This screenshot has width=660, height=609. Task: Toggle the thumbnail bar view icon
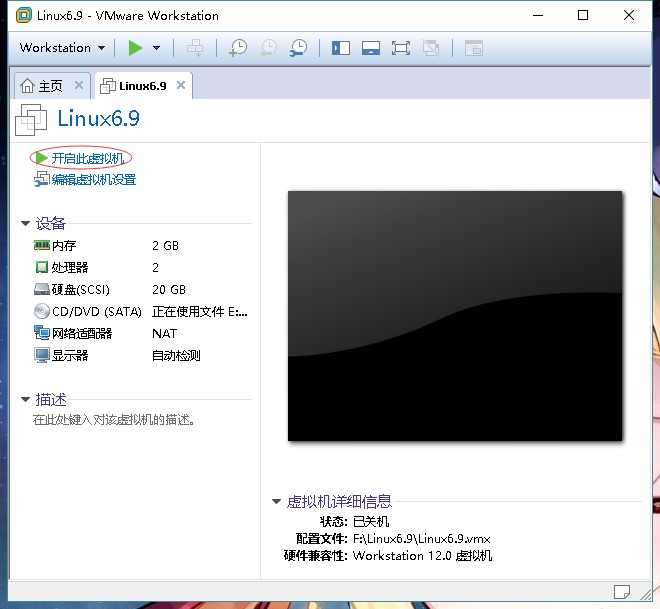(x=371, y=48)
